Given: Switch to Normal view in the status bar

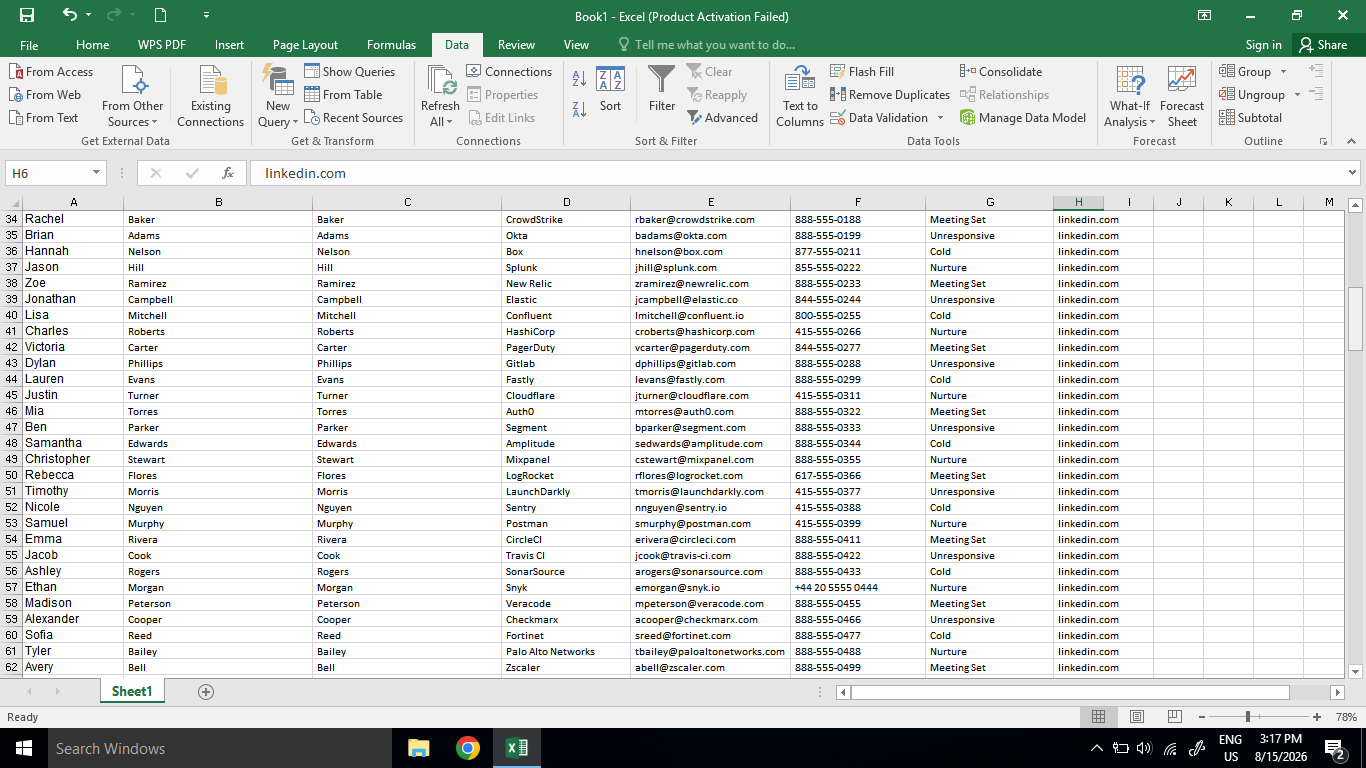Looking at the screenshot, I should click(x=1098, y=717).
